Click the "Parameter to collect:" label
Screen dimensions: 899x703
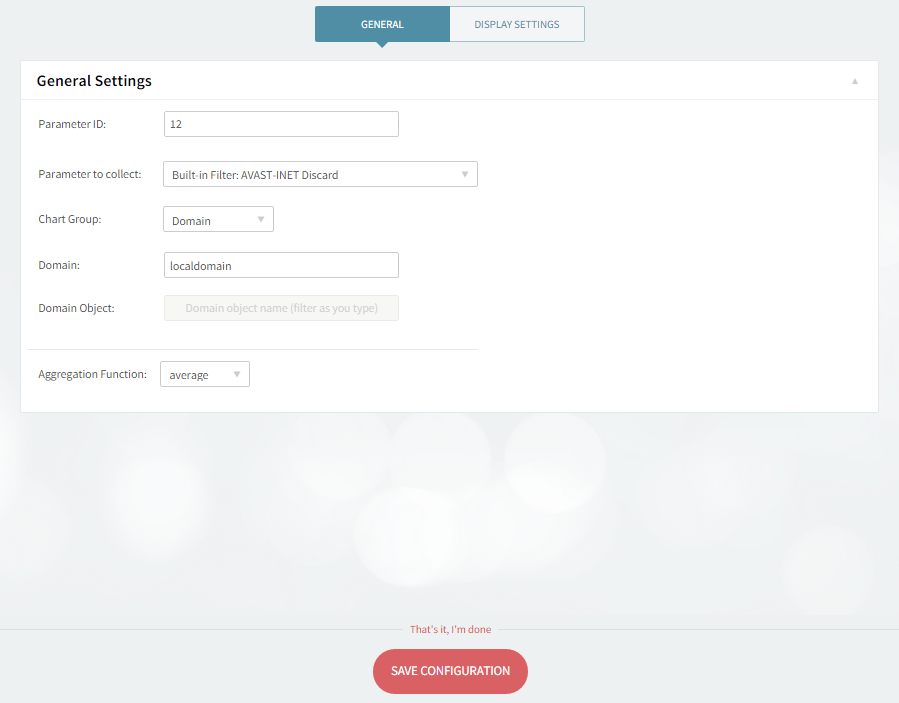(90, 174)
